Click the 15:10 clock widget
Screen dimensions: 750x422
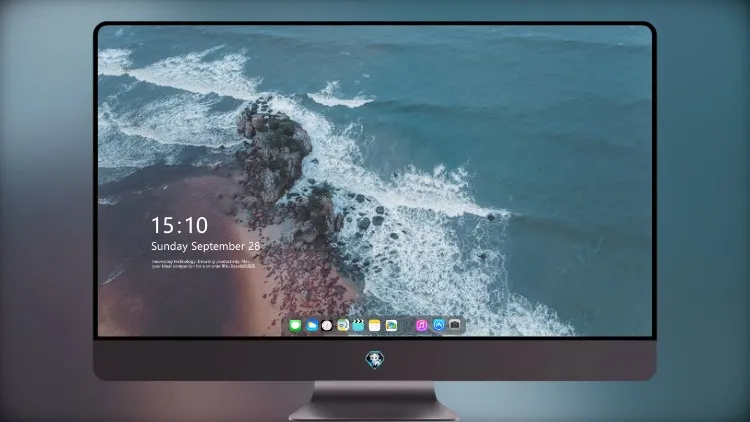coord(179,225)
